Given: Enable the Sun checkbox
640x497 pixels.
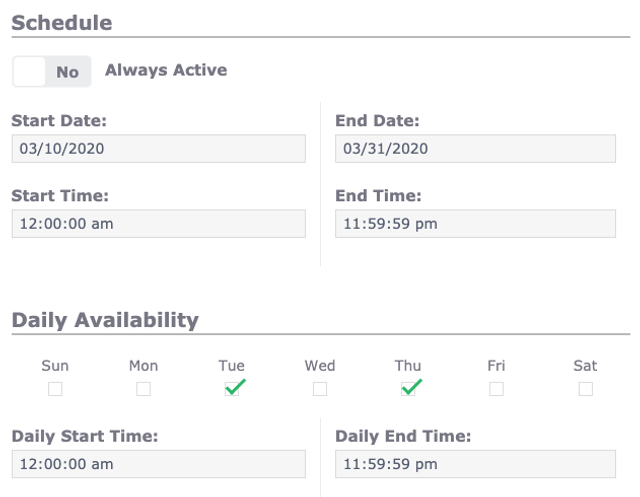Looking at the screenshot, I should tap(55, 389).
